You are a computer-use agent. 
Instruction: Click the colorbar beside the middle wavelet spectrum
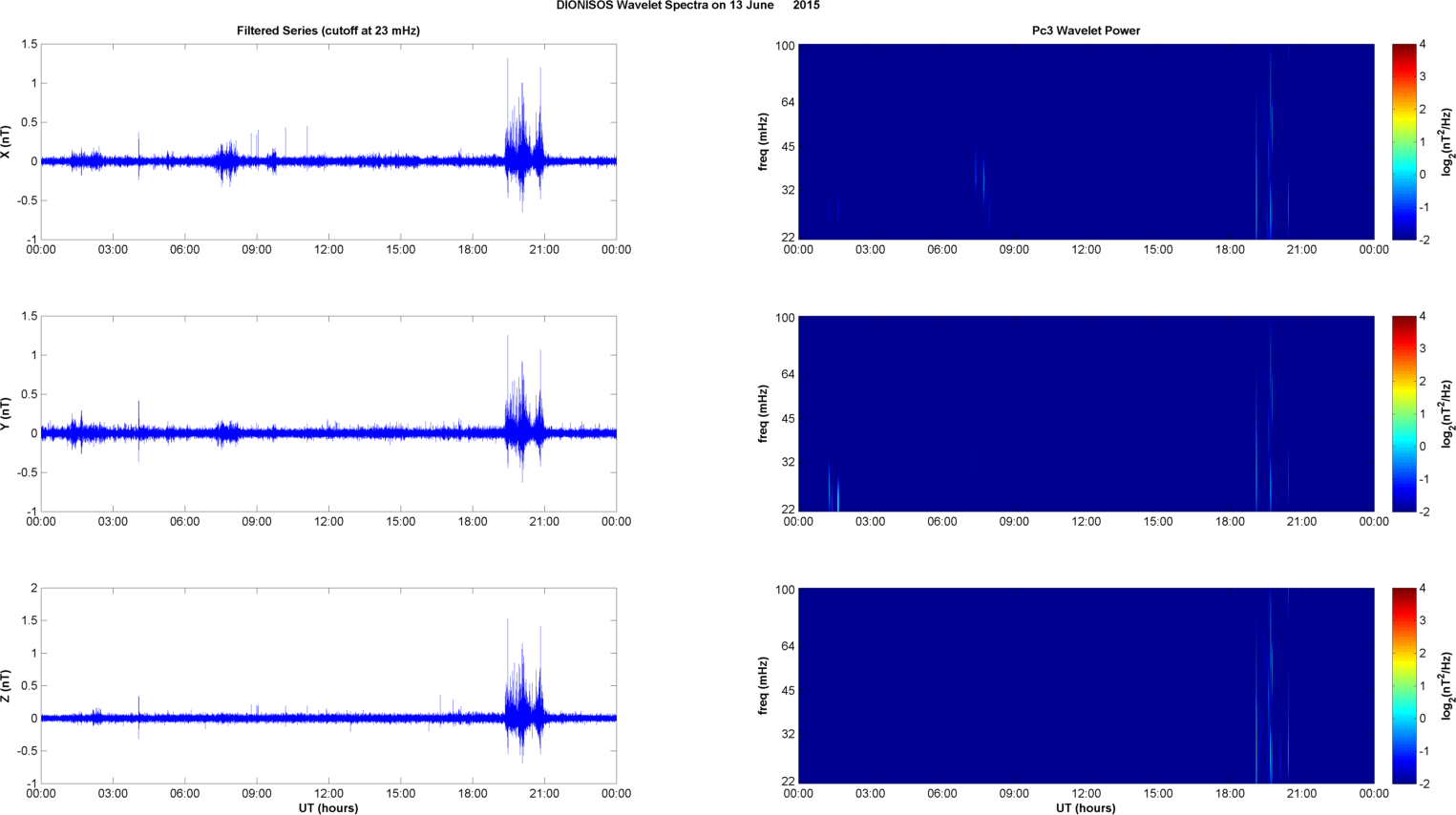1403,414
